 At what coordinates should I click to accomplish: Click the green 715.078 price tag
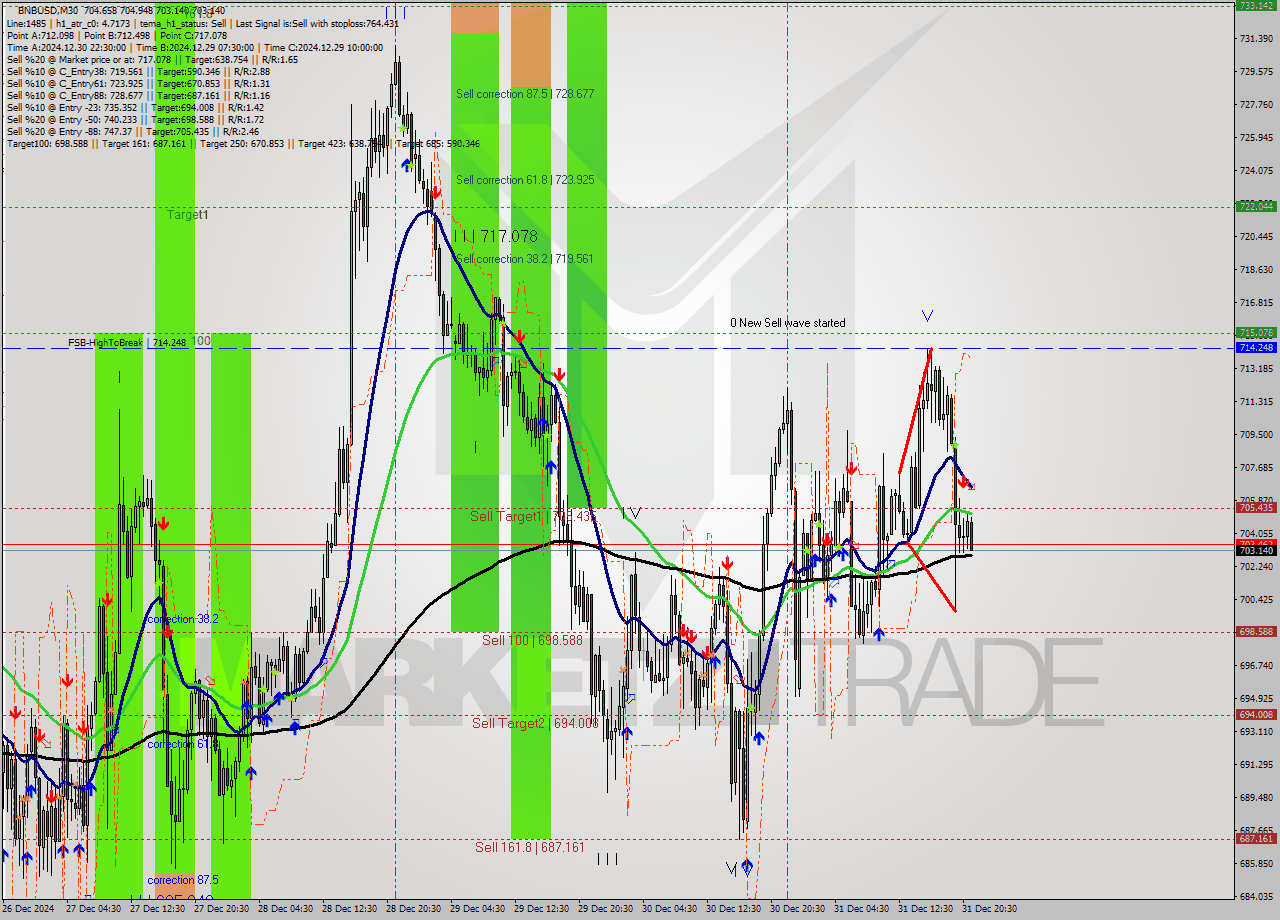1256,333
